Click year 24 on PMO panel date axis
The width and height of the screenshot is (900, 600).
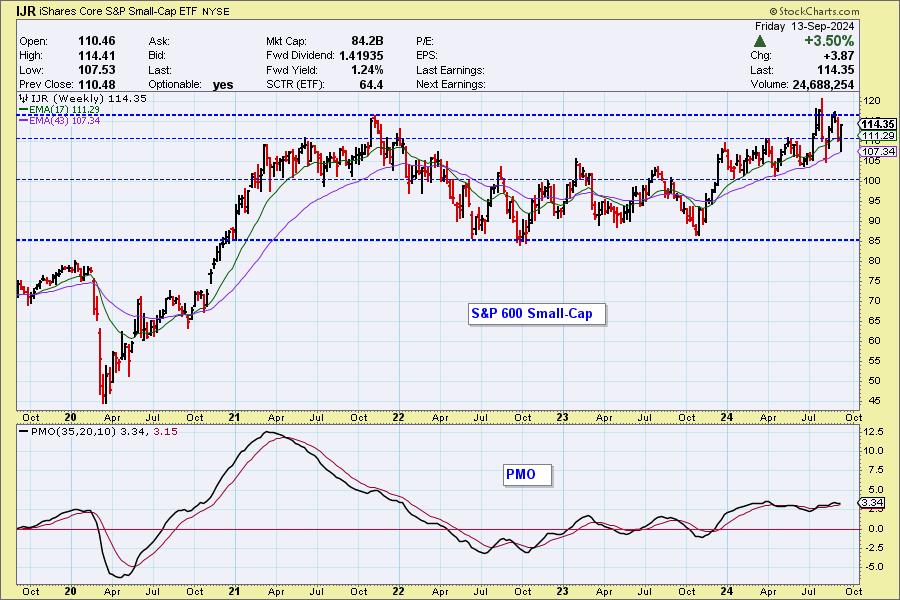tap(727, 591)
